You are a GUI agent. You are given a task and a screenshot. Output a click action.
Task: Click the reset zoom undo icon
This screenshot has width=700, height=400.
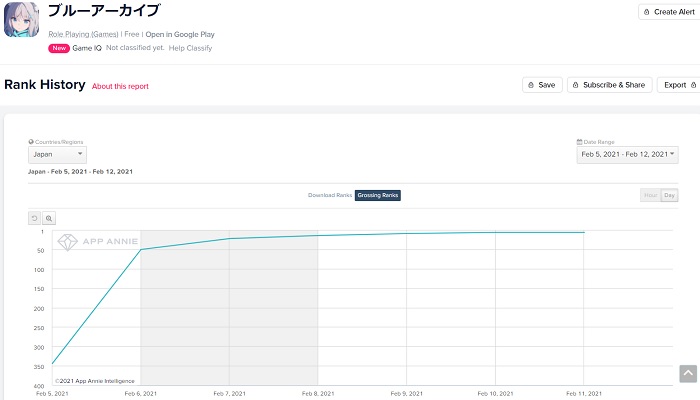[34, 218]
